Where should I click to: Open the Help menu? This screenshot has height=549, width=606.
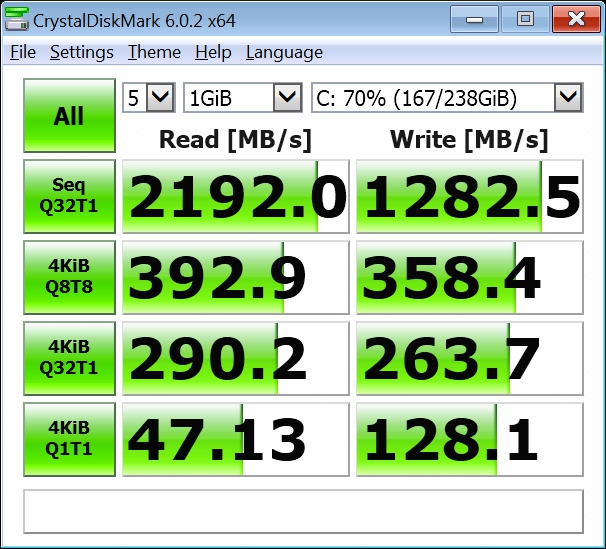(x=213, y=53)
